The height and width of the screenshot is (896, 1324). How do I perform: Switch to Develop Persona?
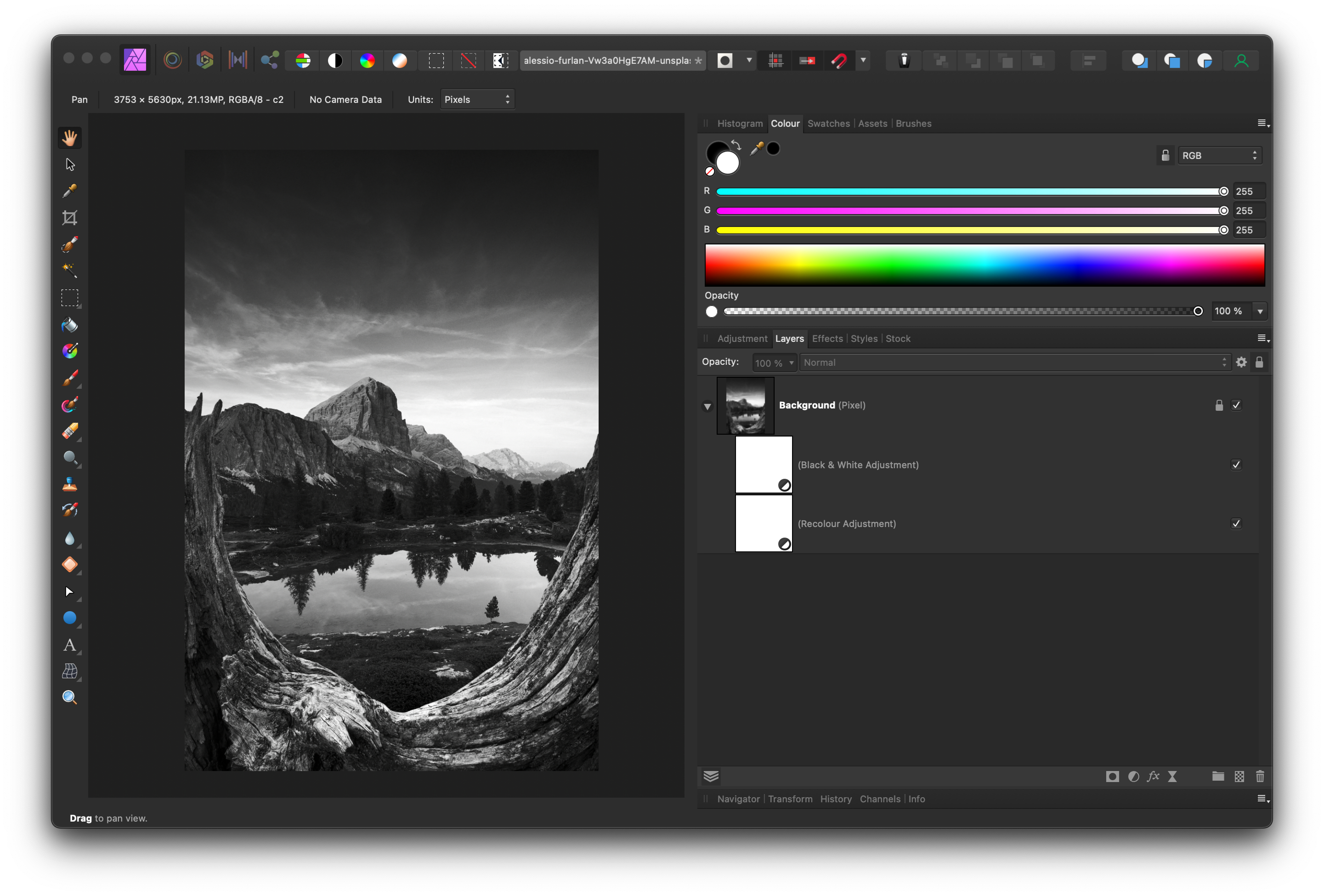pyautogui.click(x=205, y=60)
